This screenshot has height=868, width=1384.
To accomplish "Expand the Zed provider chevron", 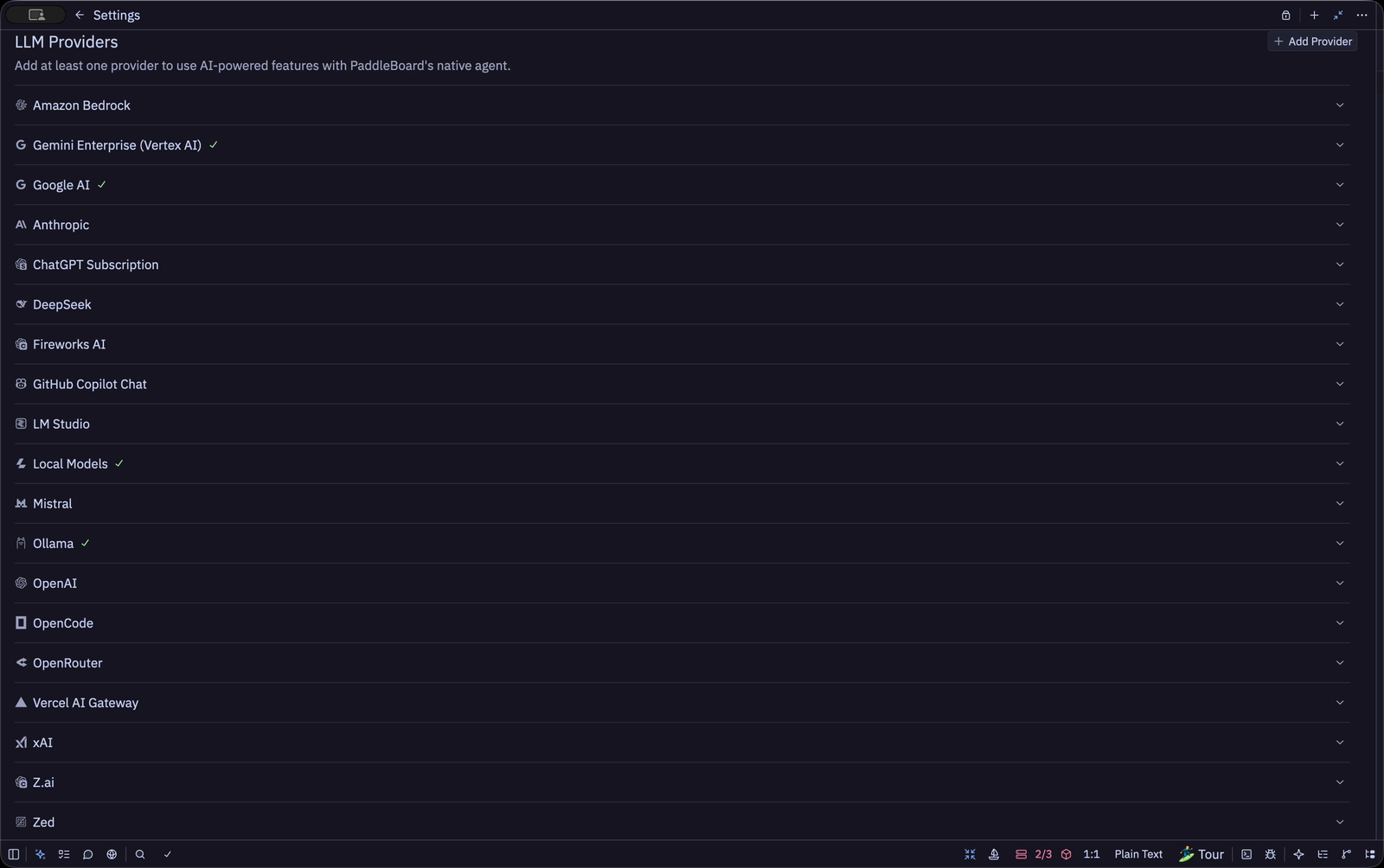I will (1340, 822).
